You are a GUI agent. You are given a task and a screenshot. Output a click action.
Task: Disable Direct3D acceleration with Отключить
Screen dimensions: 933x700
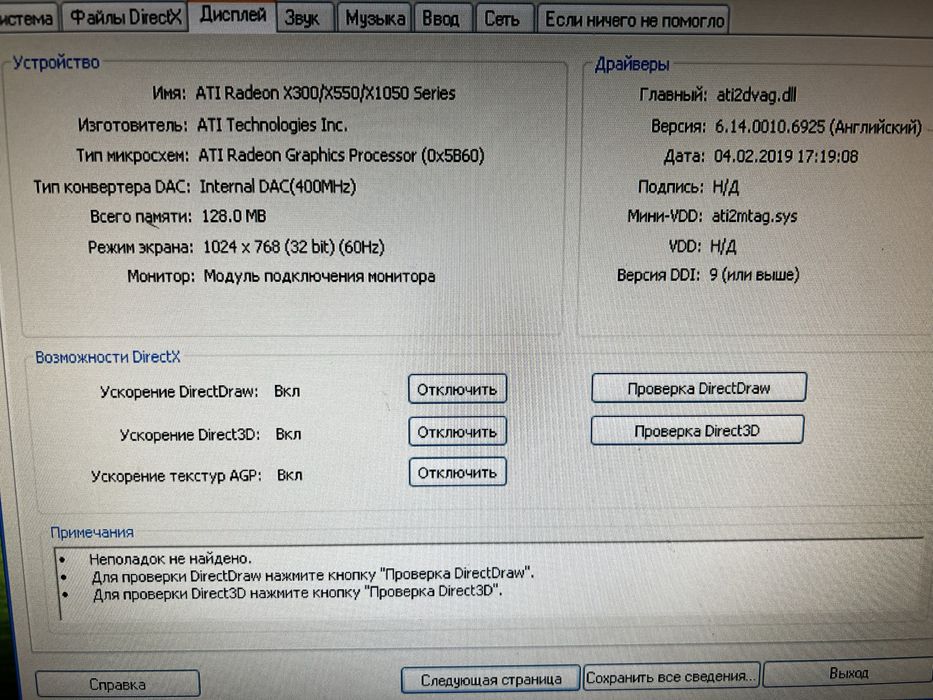pyautogui.click(x=457, y=432)
